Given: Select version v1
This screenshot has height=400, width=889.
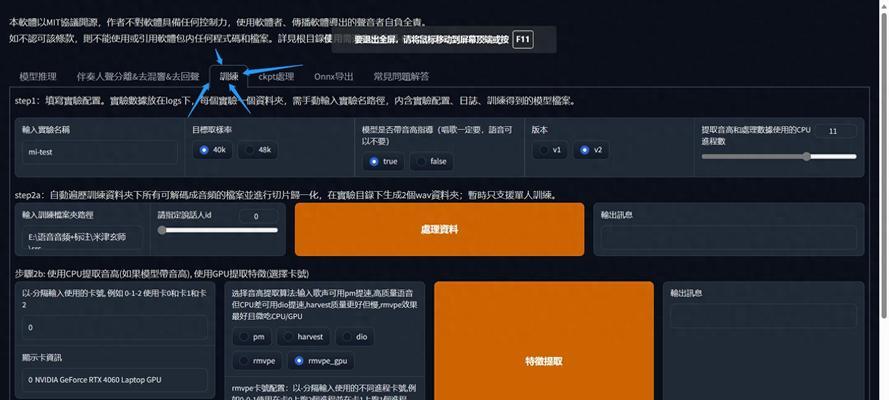Looking at the screenshot, I should tap(550, 150).
